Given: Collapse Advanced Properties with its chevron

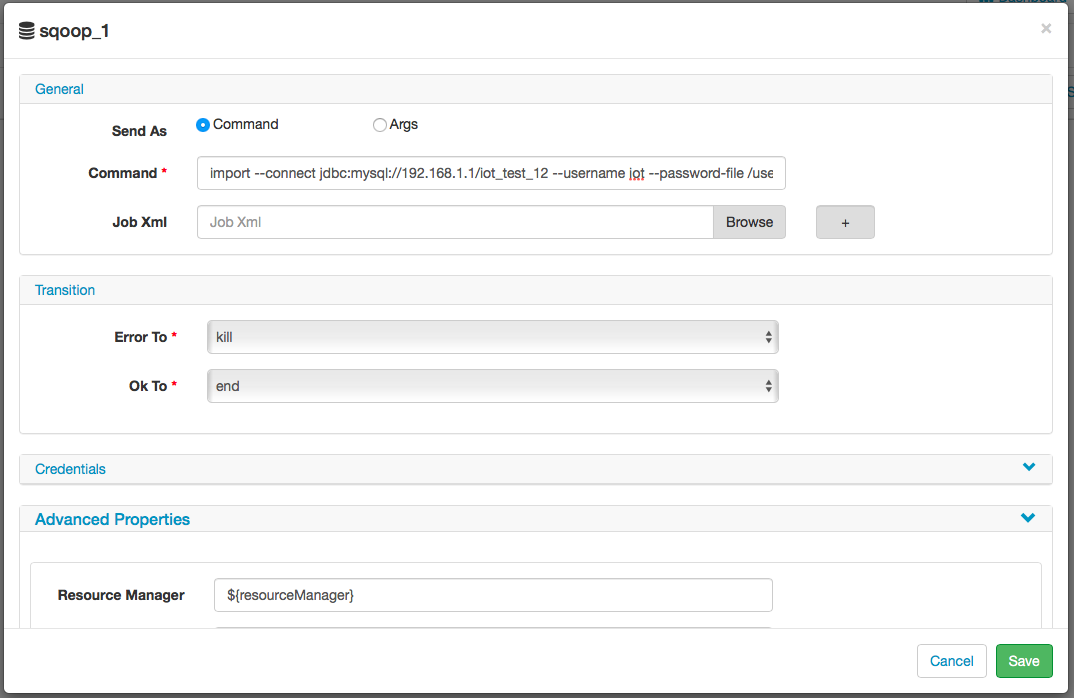Looking at the screenshot, I should [x=1028, y=518].
